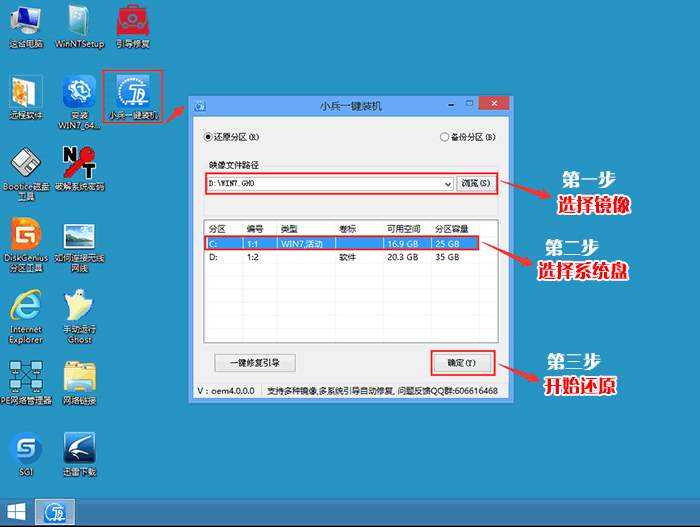This screenshot has height=527, width=700.
Task: Open the DiskGenius分区工具 desktop icon
Action: point(26,245)
